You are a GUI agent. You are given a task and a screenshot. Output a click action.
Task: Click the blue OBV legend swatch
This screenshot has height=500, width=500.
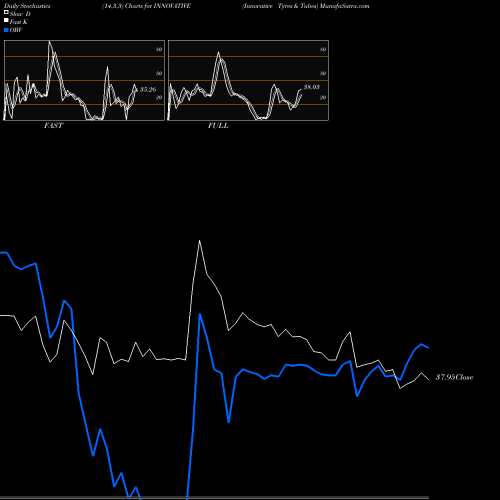tap(6, 30)
